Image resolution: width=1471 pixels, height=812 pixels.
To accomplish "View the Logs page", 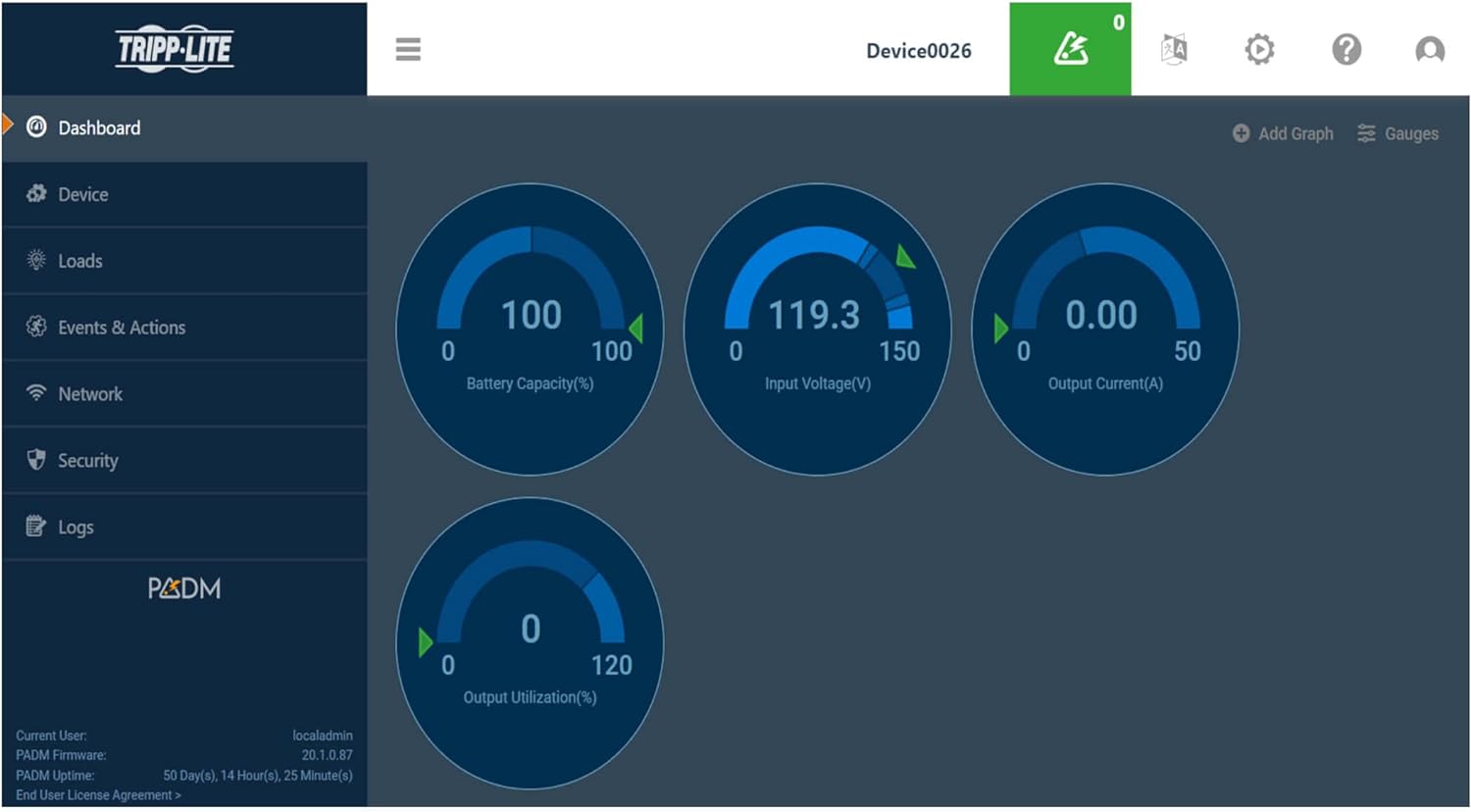I will click(76, 528).
